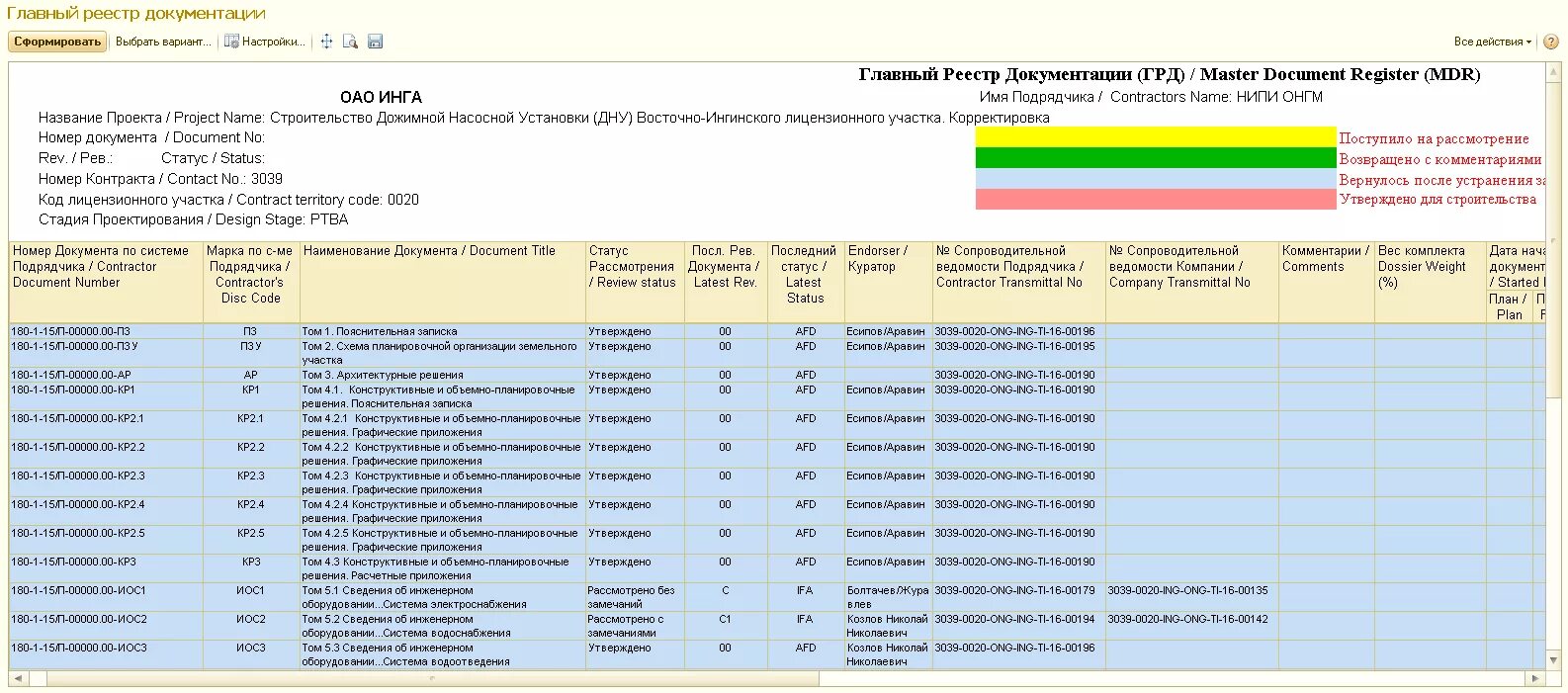1568x693 pixels.
Task: Select cell 180-1-15/П-00000.00-ПЗ
Action: (x=106, y=331)
